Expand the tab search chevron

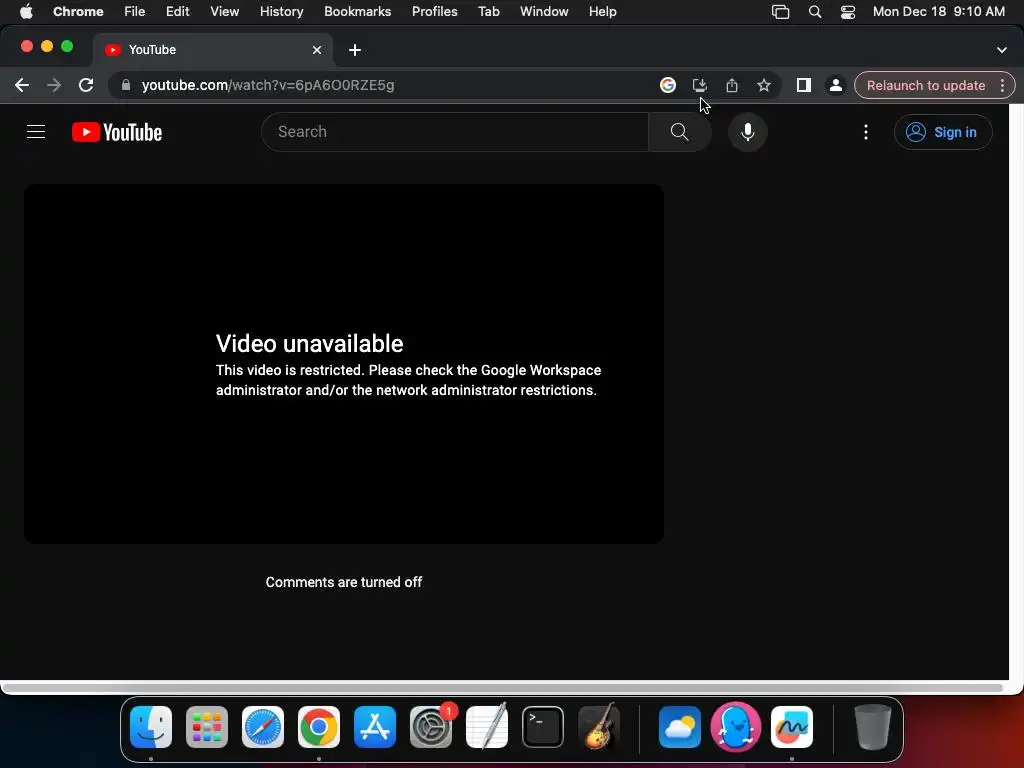click(x=1002, y=50)
